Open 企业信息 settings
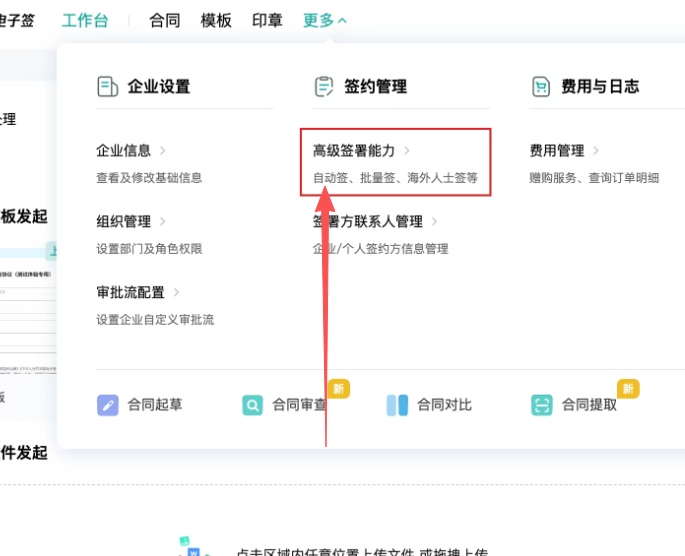The width and height of the screenshot is (685, 556). [x=124, y=151]
